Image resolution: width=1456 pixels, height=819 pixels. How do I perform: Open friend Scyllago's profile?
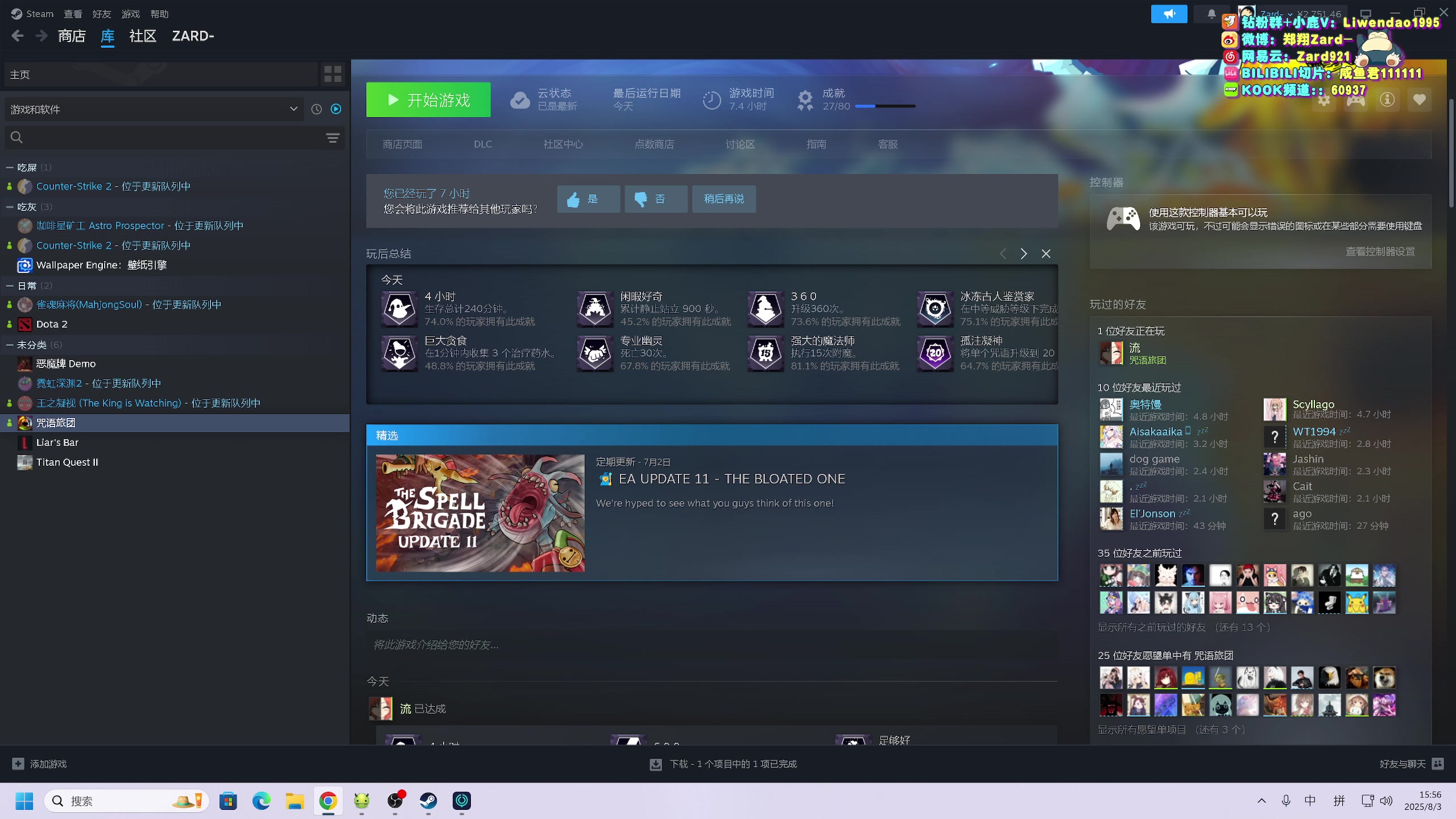click(1313, 404)
